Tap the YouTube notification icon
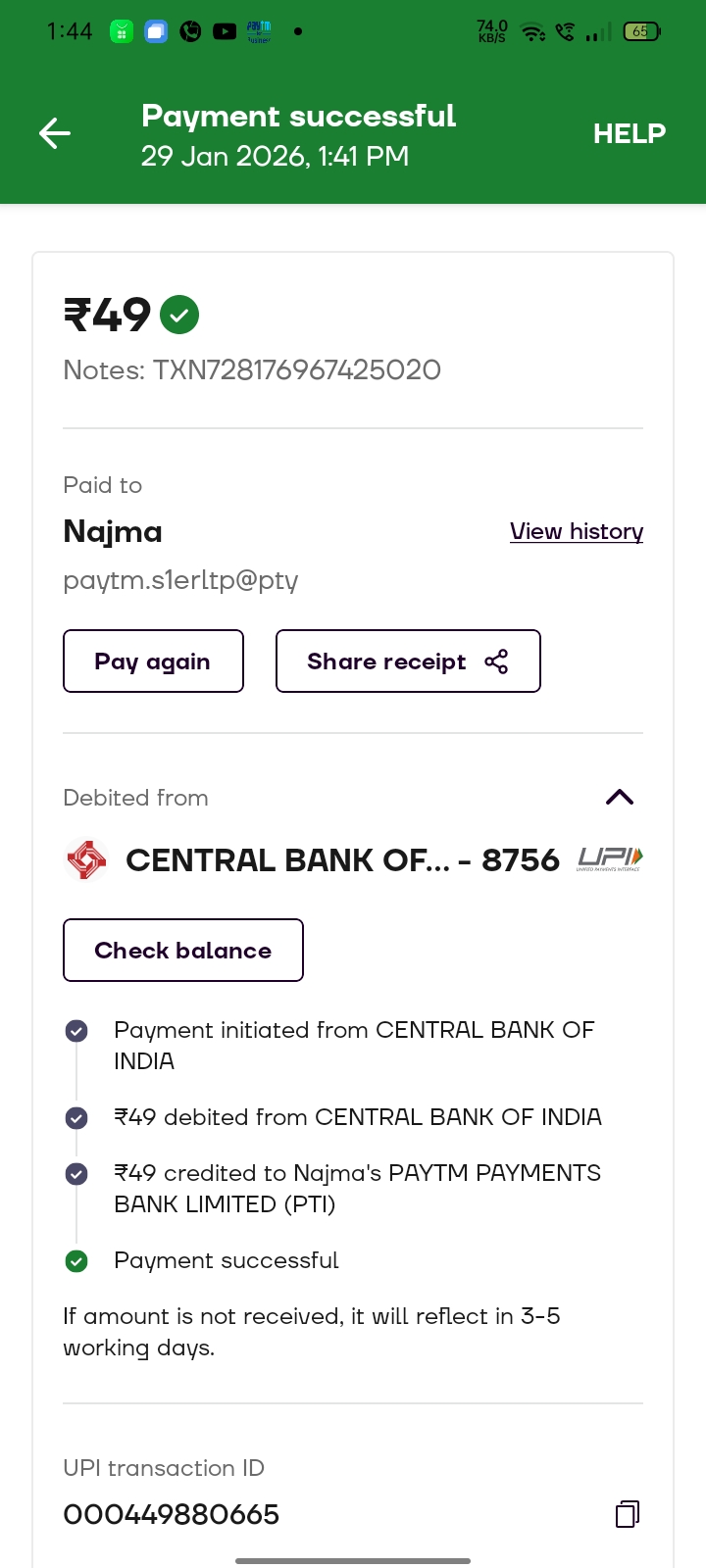This screenshot has width=706, height=1568. tap(225, 31)
